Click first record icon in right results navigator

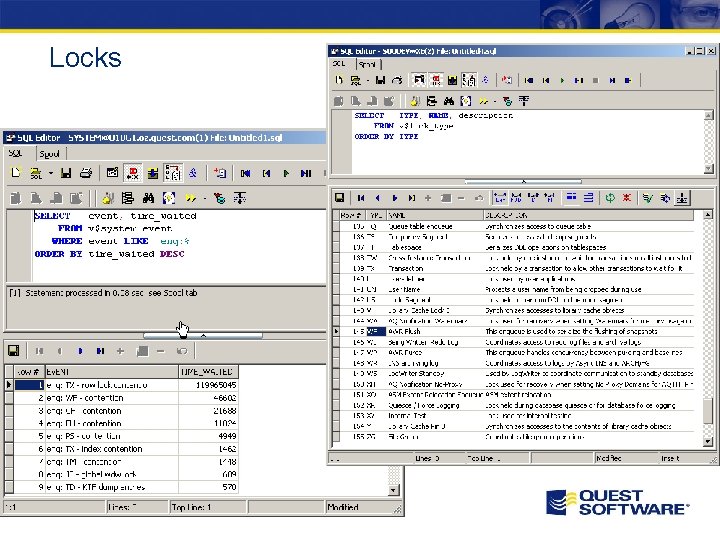361,198
